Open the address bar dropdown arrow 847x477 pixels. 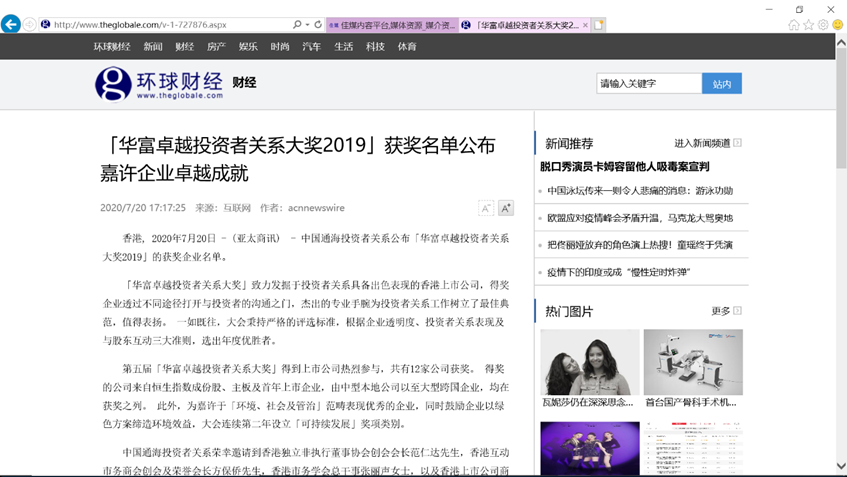(307, 24)
